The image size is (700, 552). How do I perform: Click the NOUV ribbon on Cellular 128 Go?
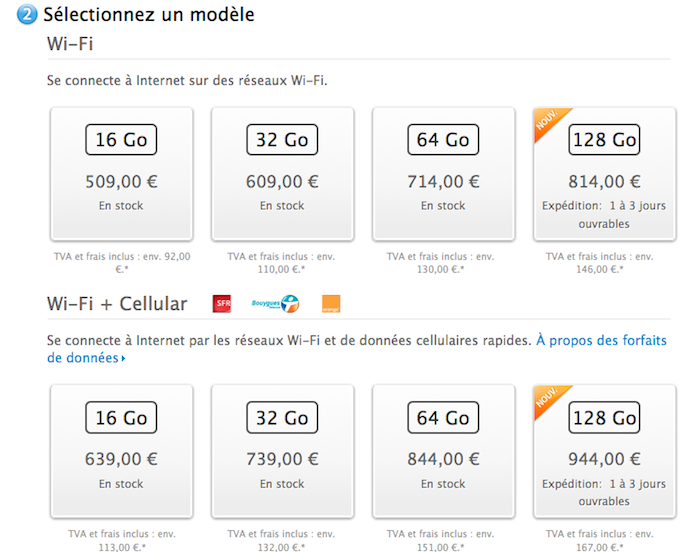(x=548, y=398)
